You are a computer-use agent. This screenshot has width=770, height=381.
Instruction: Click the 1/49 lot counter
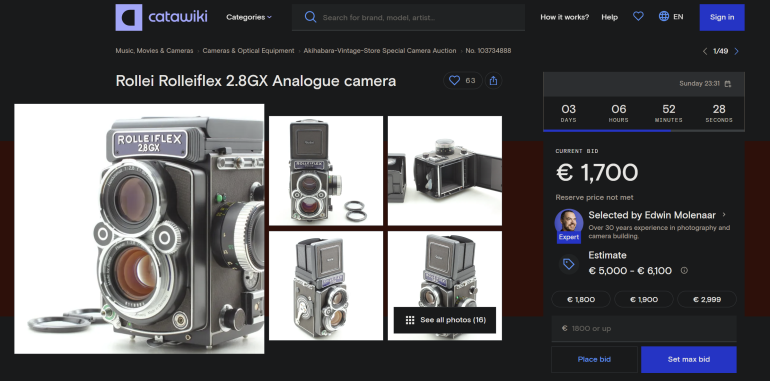tap(720, 51)
